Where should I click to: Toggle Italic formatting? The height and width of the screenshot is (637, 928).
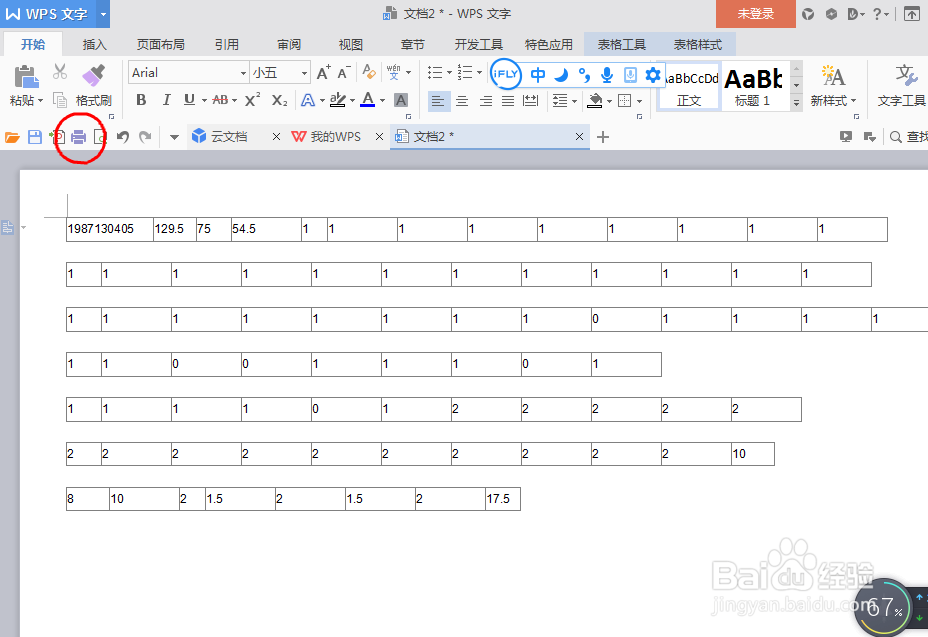click(166, 100)
